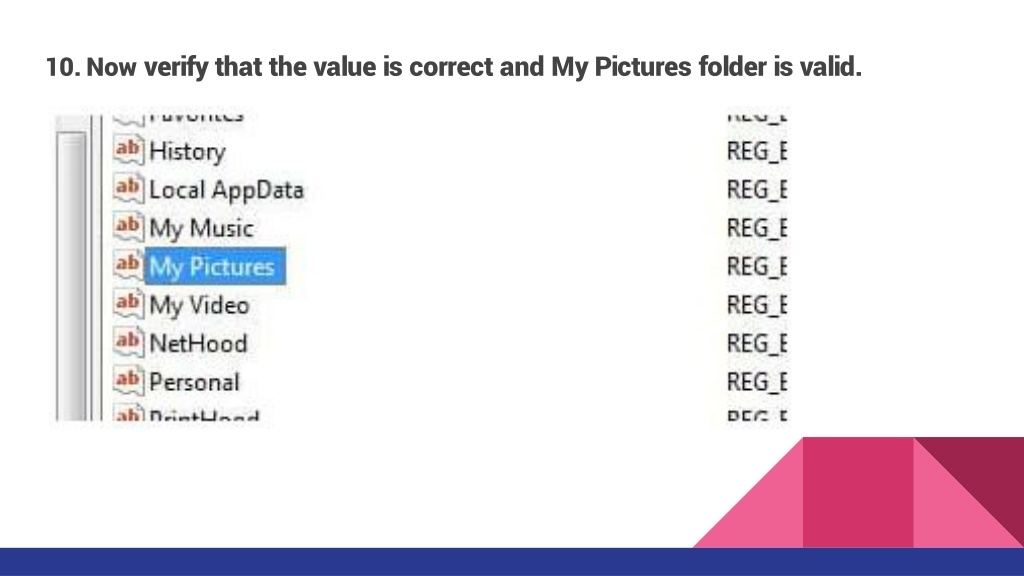The image size is (1024, 576).
Task: Click the REG type cell for My Pictures
Action: (757, 266)
